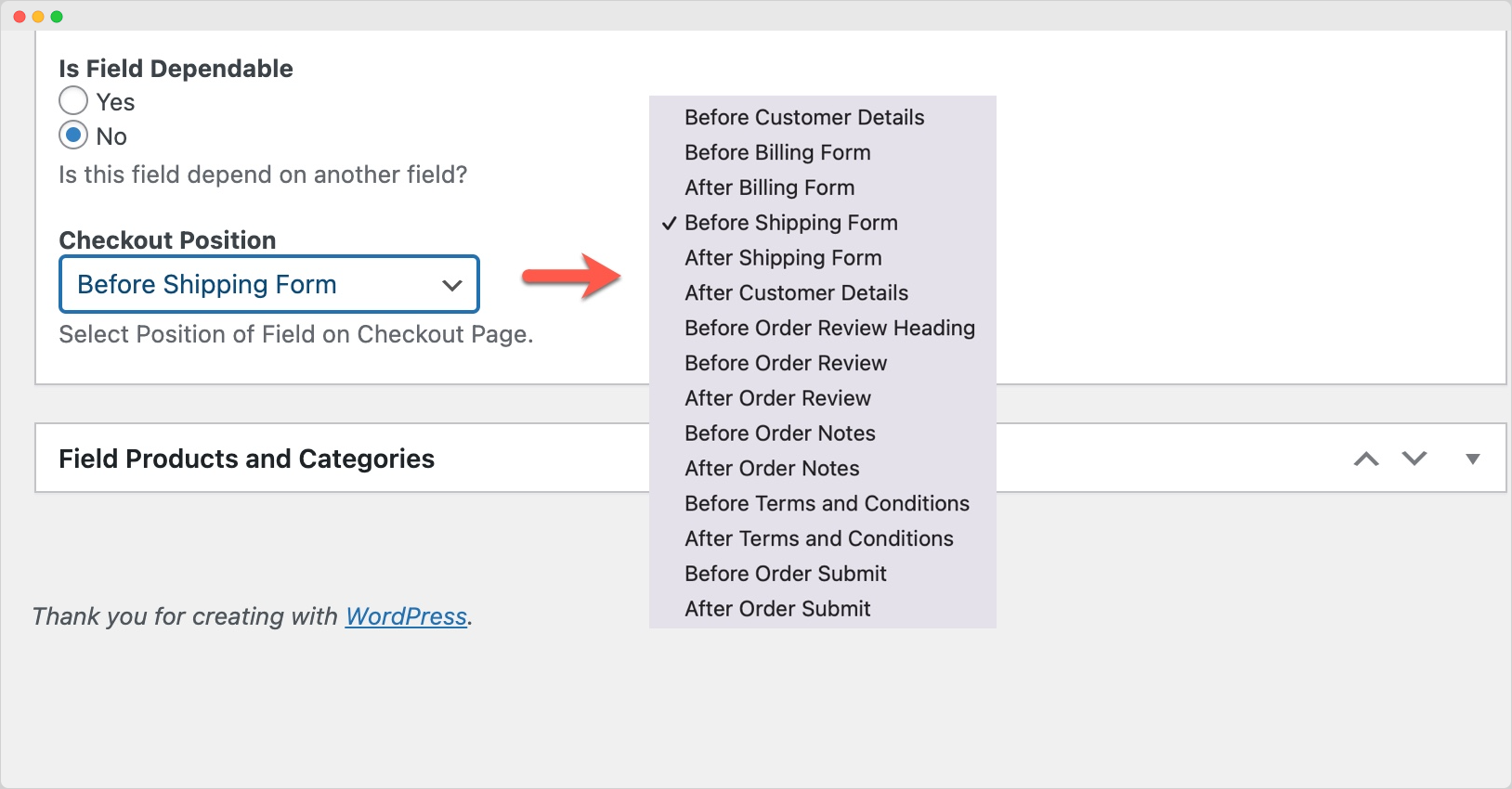This screenshot has width=1512, height=789.
Task: Pick After Billing Form position
Action: click(769, 188)
